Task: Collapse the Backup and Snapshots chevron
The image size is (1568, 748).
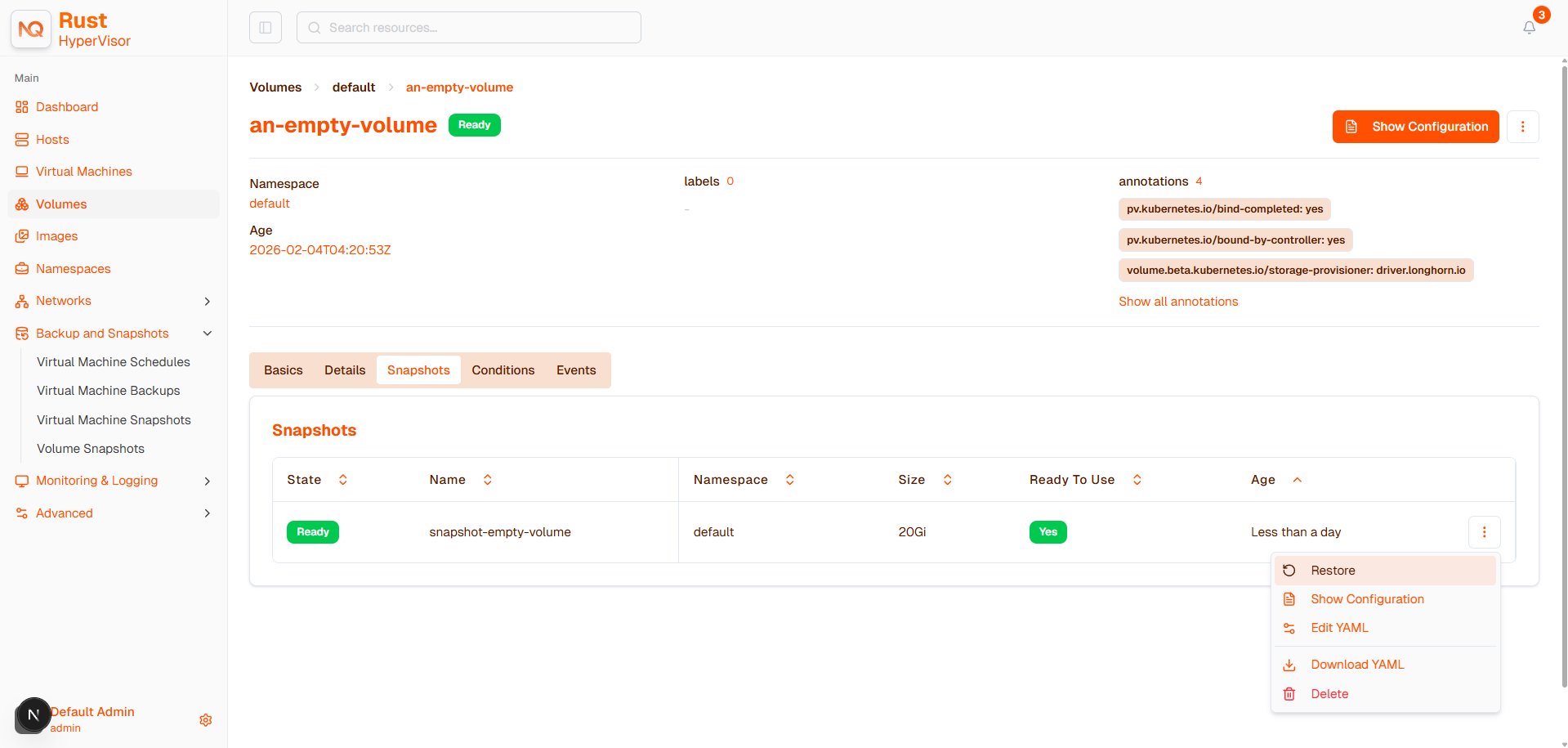Action: [x=208, y=334]
